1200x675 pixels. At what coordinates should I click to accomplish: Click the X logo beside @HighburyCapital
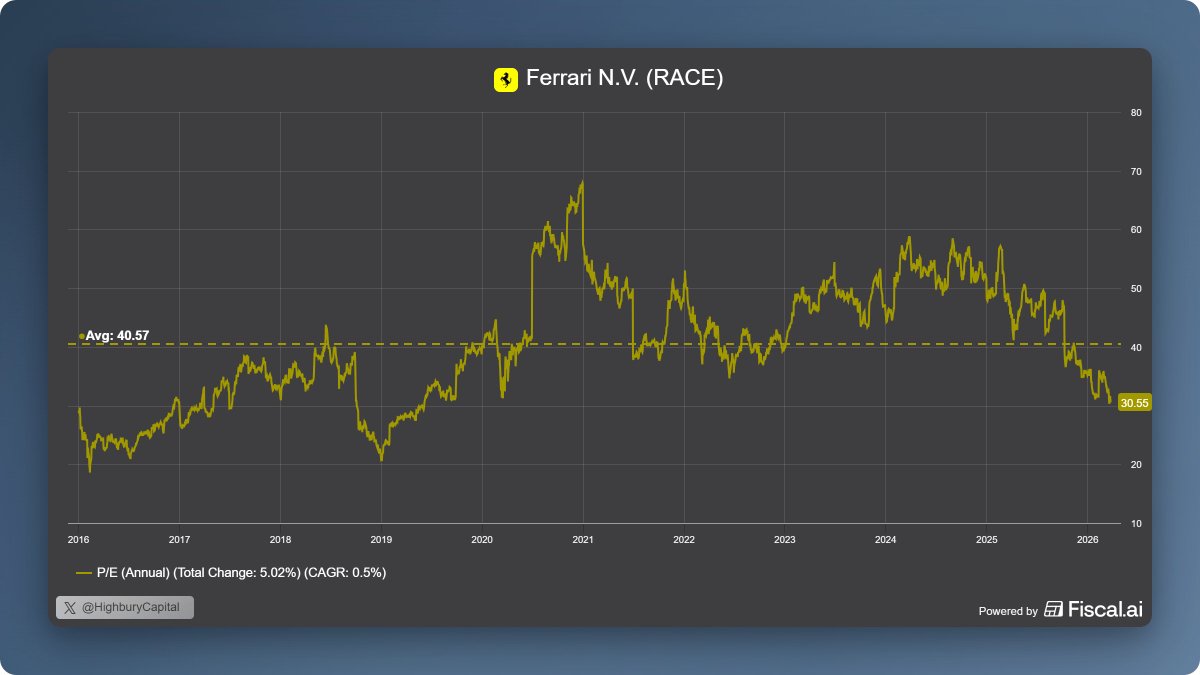(70, 607)
